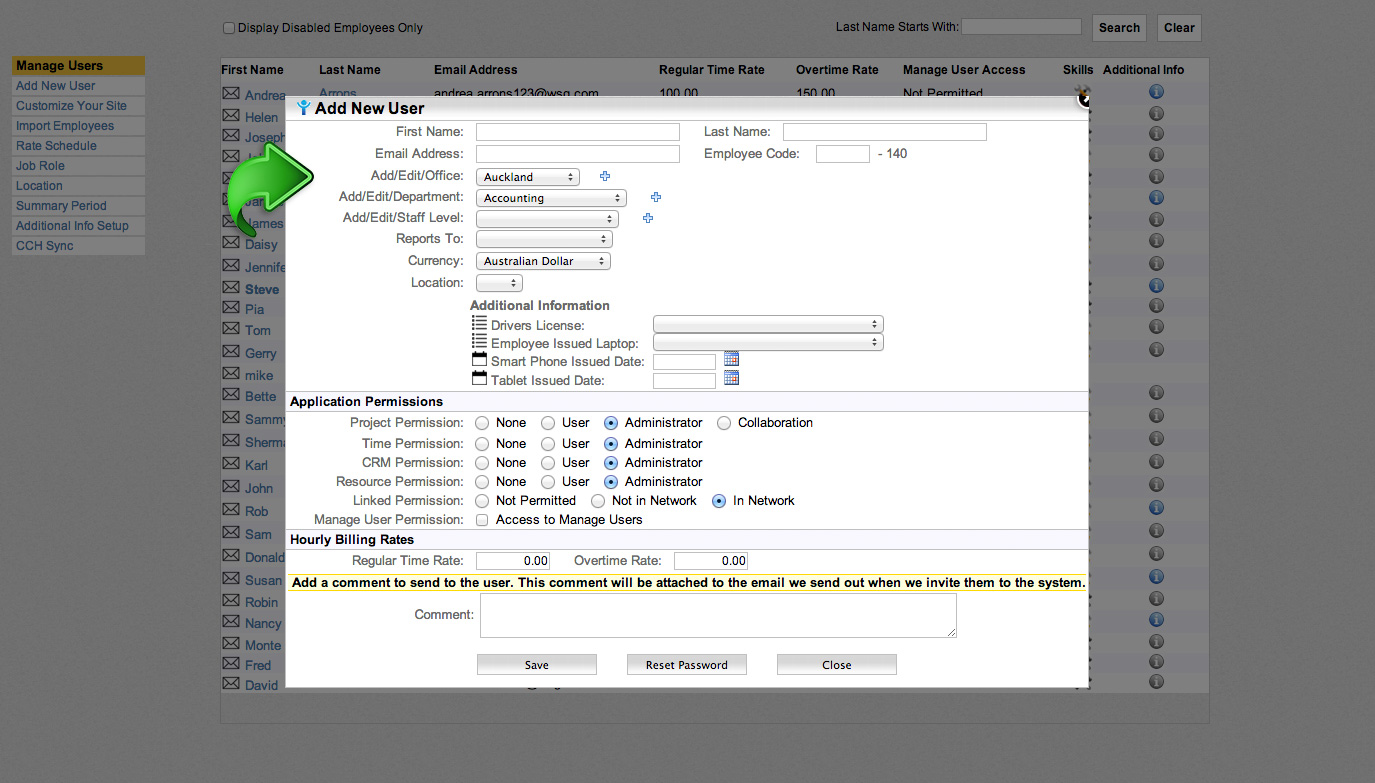Click the envelope icon beside Helen

tap(231, 116)
